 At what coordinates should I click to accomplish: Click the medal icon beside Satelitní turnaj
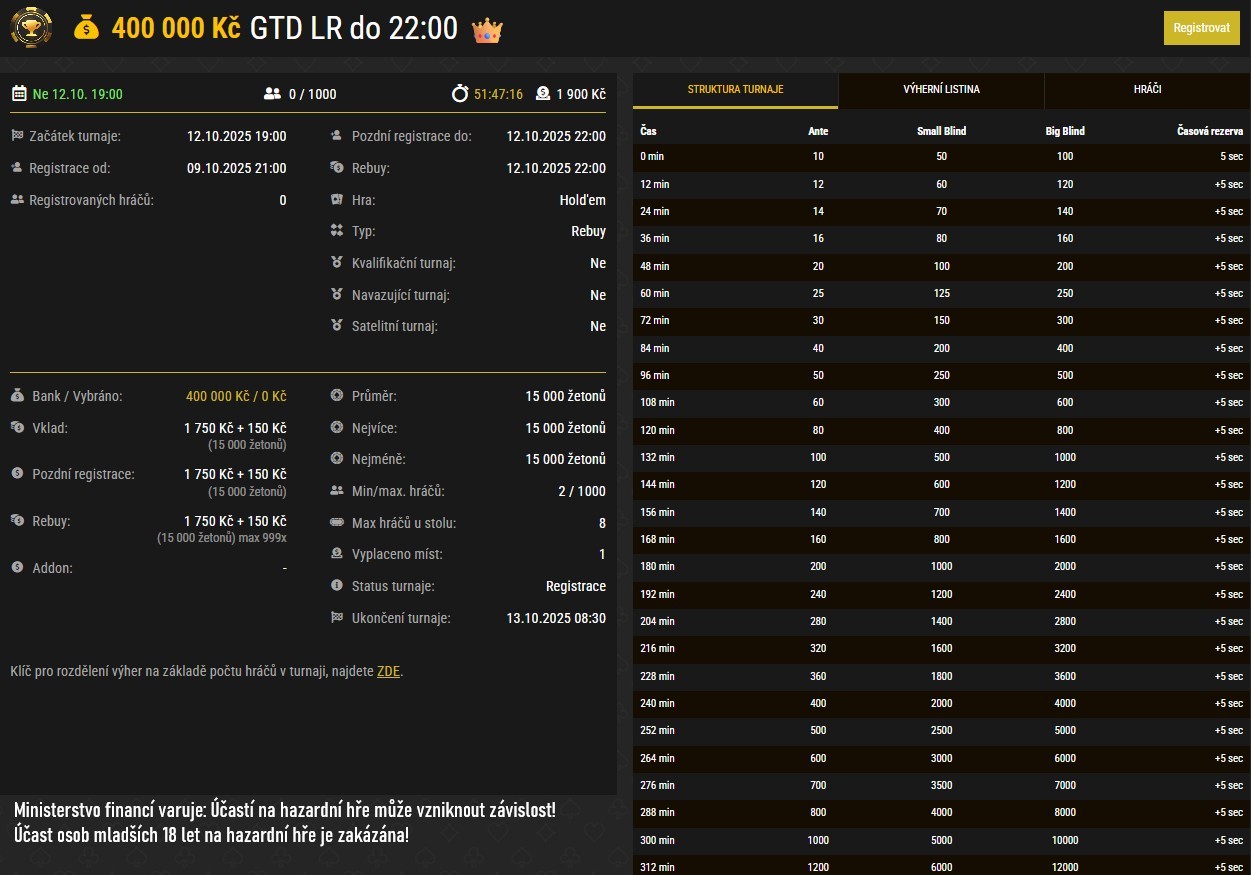[337, 326]
